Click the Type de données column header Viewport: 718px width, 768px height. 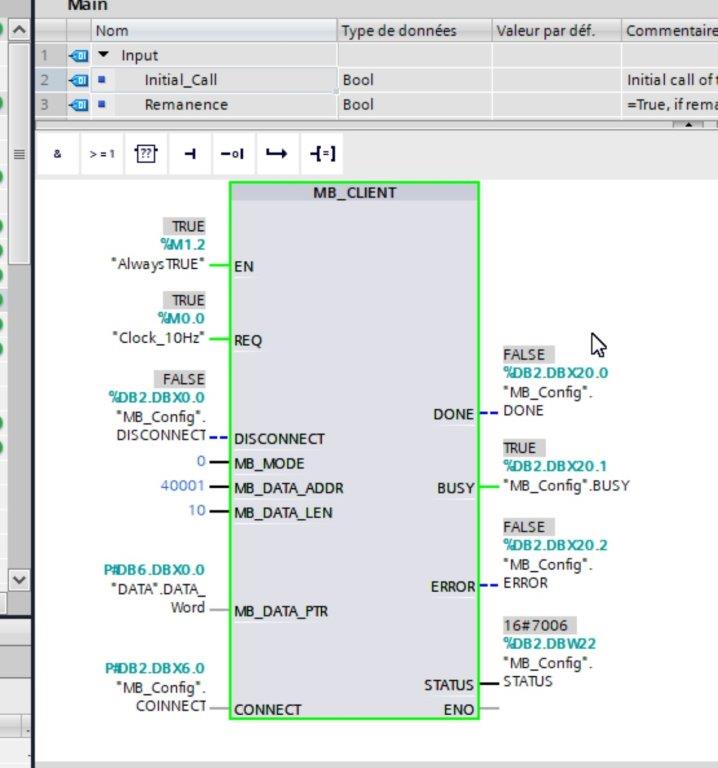(414, 31)
